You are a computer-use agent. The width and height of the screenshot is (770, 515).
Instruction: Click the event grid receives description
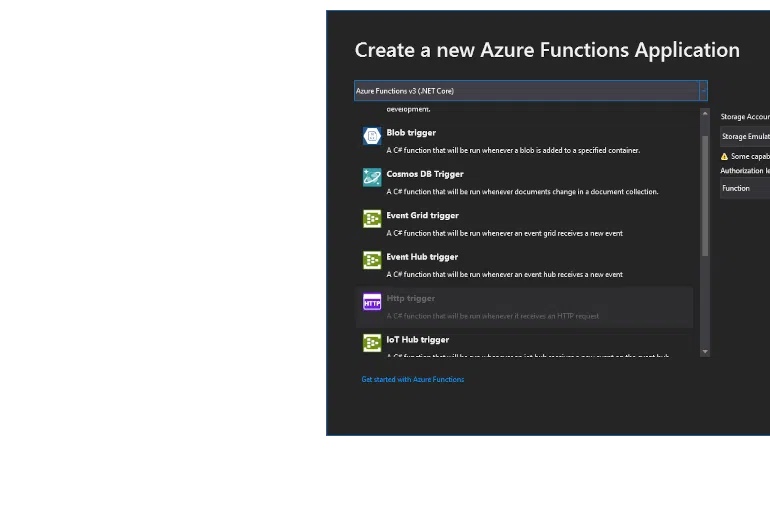pos(504,233)
